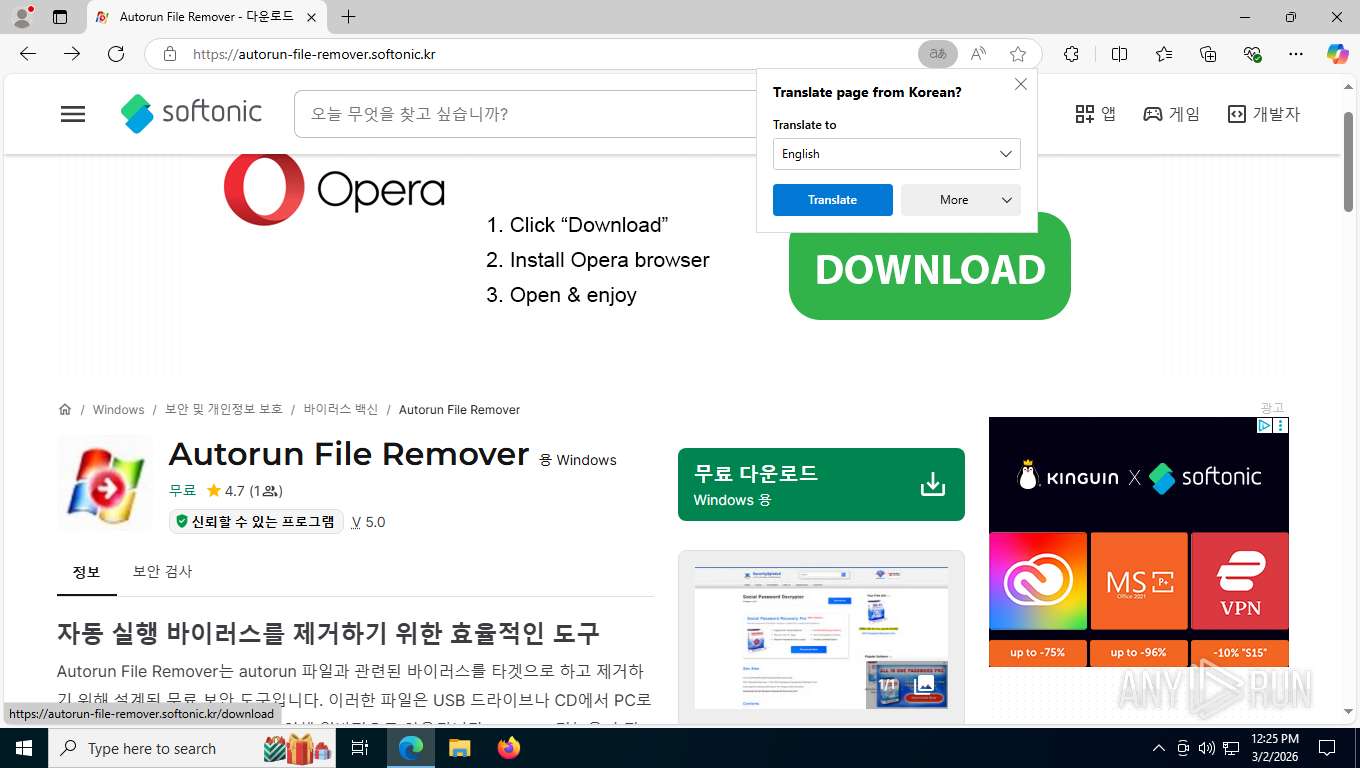The image size is (1360, 768).
Task: Launch Firefox from taskbar
Action: click(x=509, y=748)
